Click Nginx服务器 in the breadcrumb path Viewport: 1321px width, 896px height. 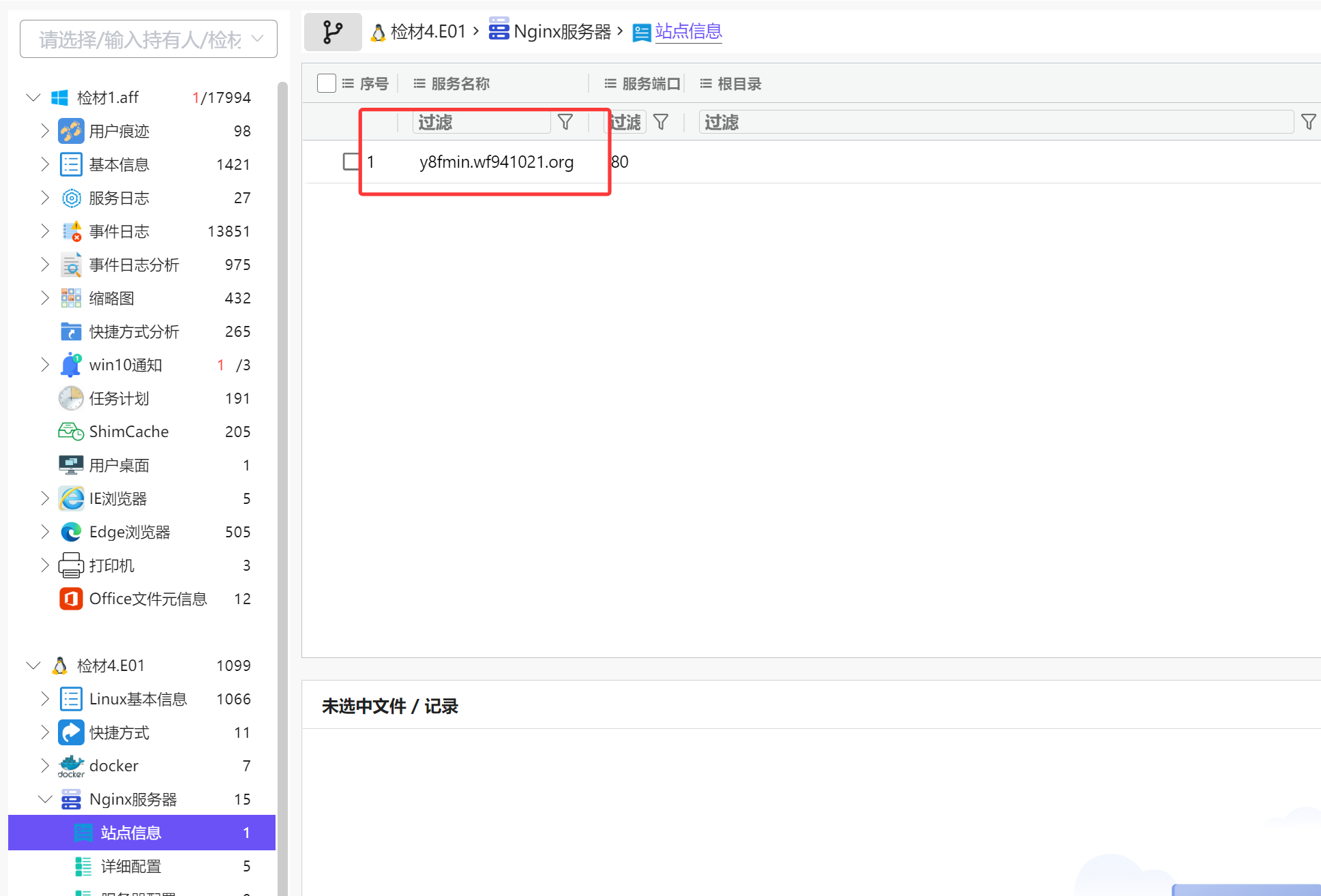coord(562,31)
